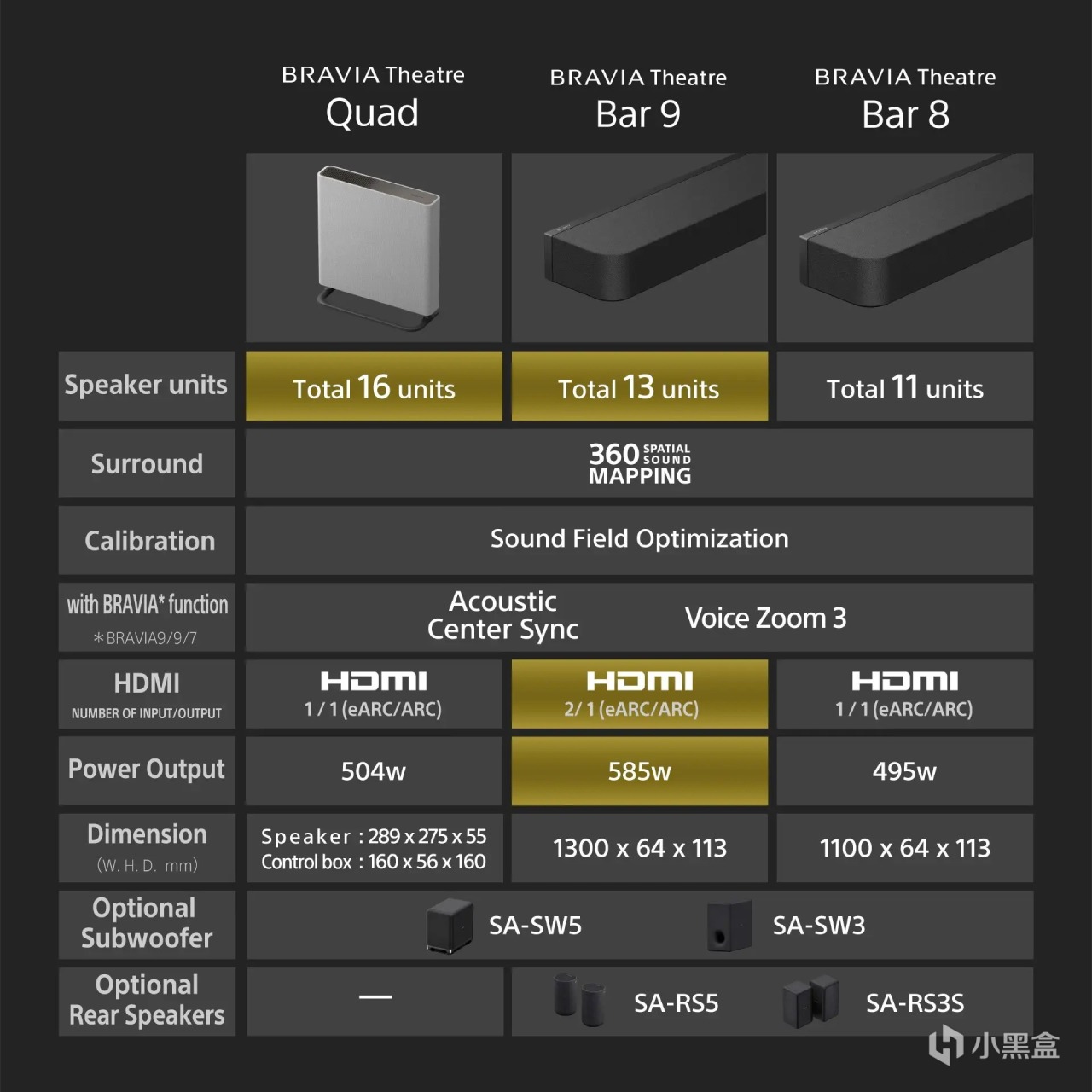Click the 'Total 13 units' cell
Image resolution: width=1092 pixels, height=1092 pixels.
(x=640, y=386)
